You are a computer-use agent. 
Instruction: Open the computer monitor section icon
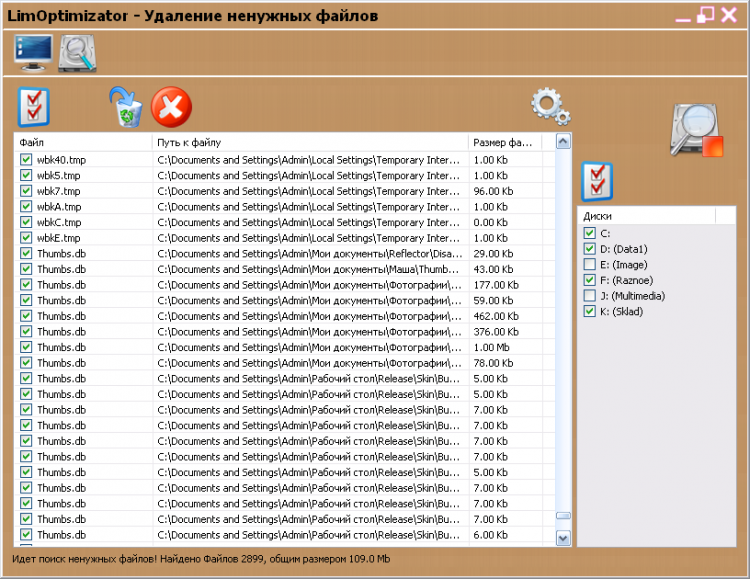coord(33,53)
